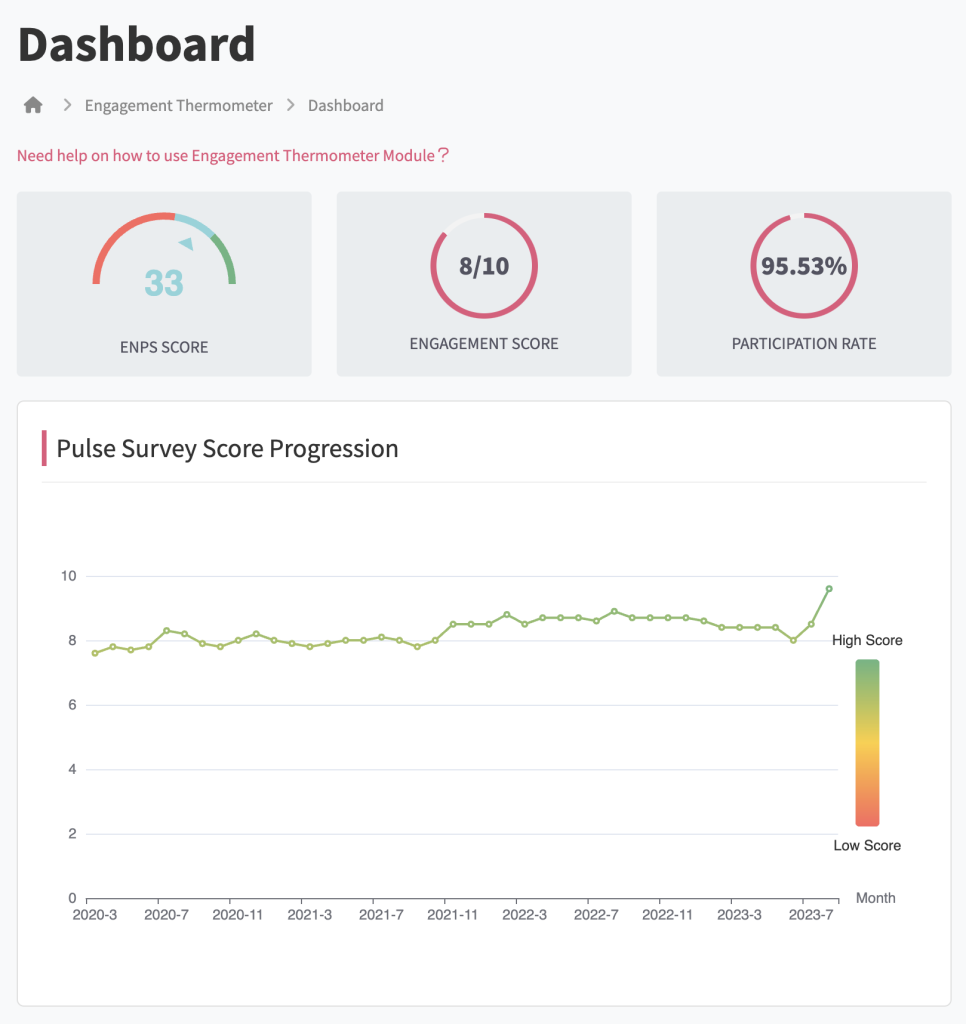Click the PARTICIPATION RATE card label
This screenshot has height=1024, width=966.
click(x=803, y=343)
